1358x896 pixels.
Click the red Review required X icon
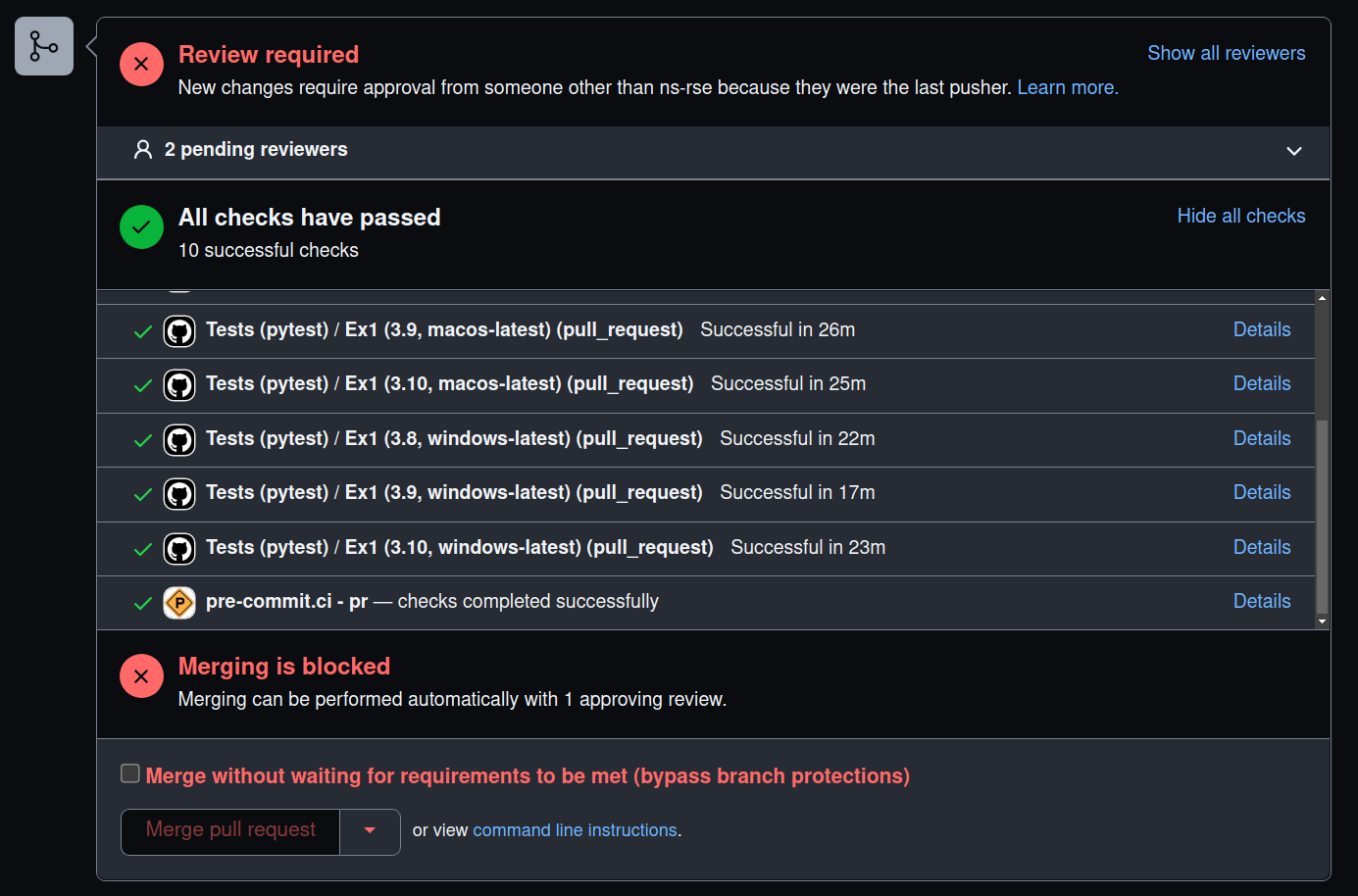click(x=141, y=64)
